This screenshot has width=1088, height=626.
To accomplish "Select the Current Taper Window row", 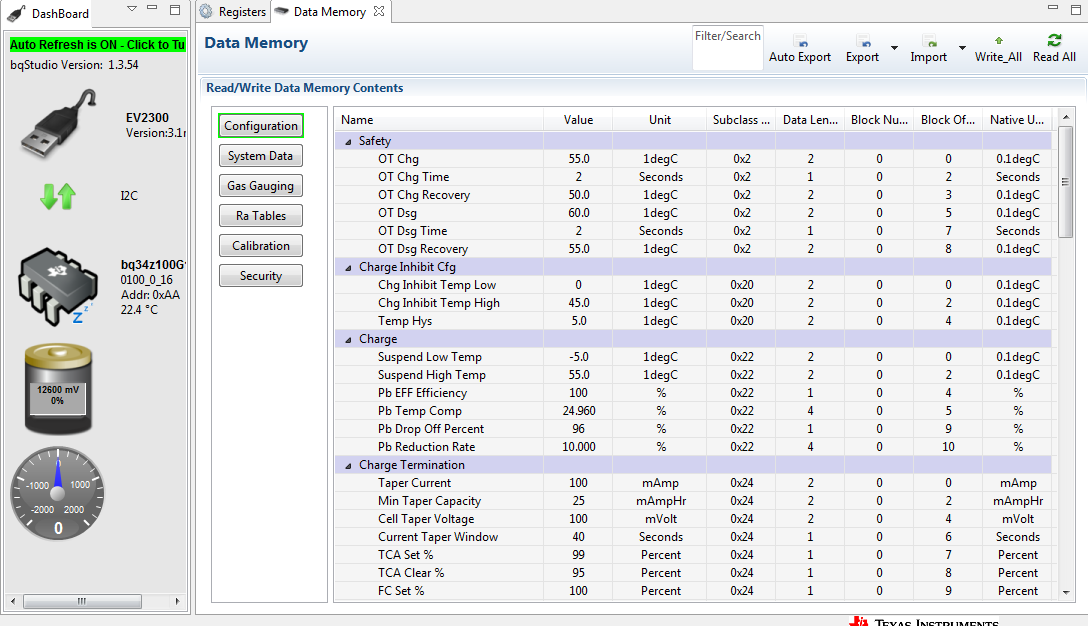I will (x=693, y=538).
